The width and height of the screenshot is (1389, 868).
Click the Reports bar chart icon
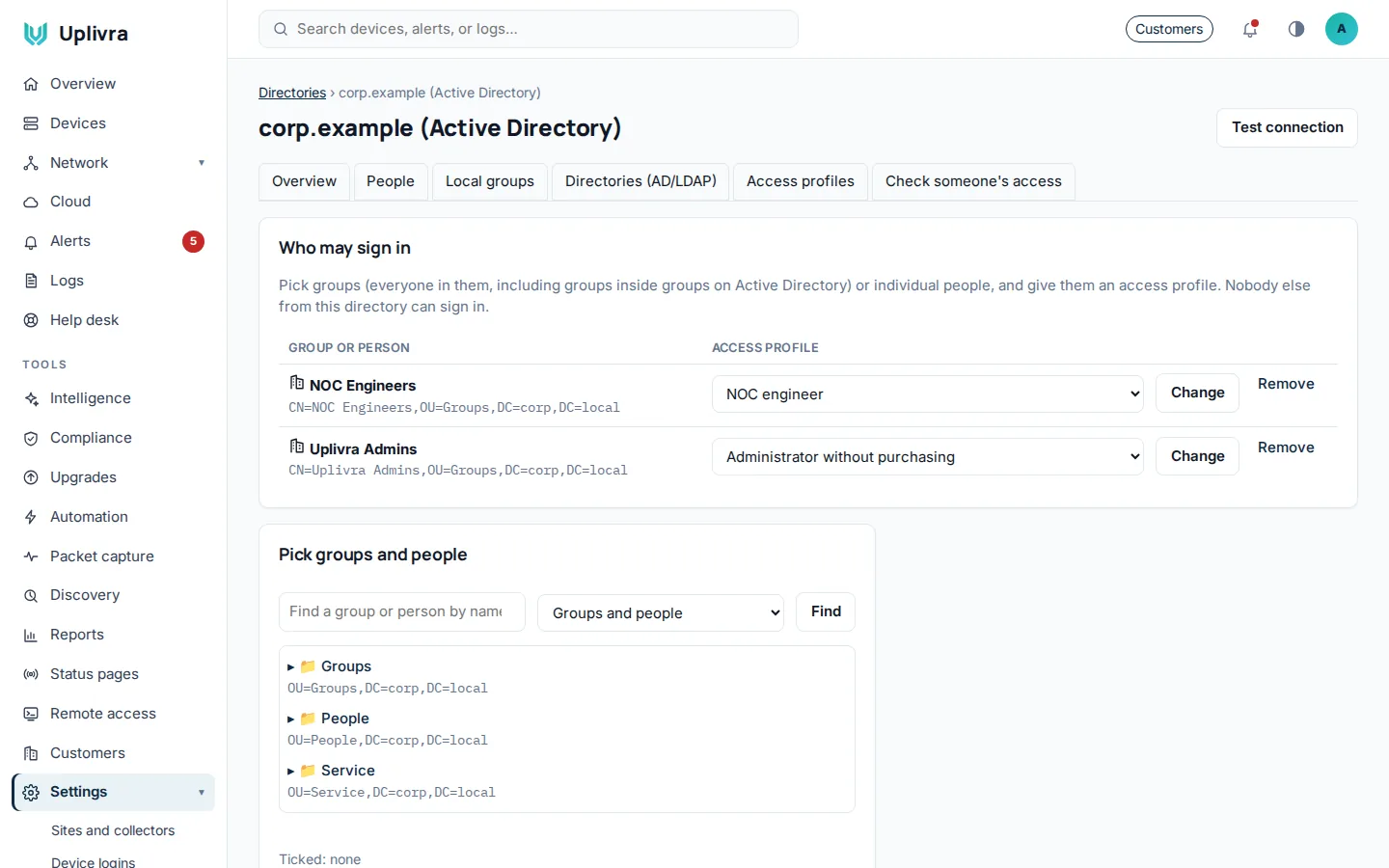(31, 635)
